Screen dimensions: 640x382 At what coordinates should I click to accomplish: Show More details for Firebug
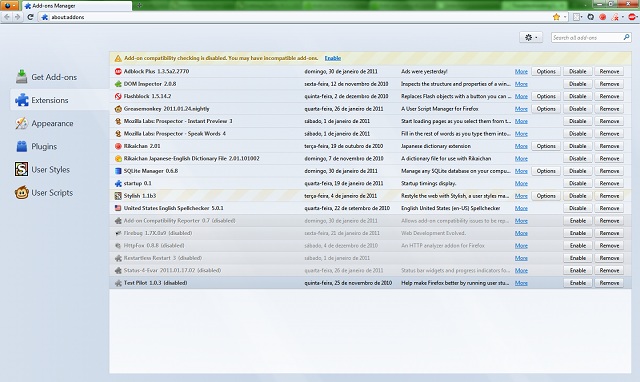coord(521,233)
